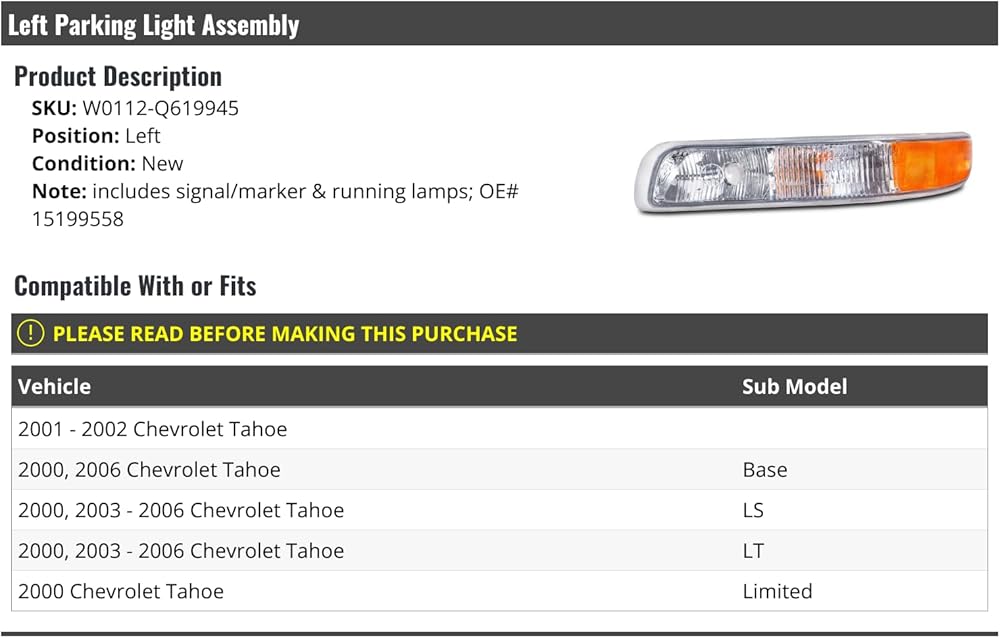
Task: Select the 2000, 2006 Chevrolet Tahoe row
Action: 499,470
